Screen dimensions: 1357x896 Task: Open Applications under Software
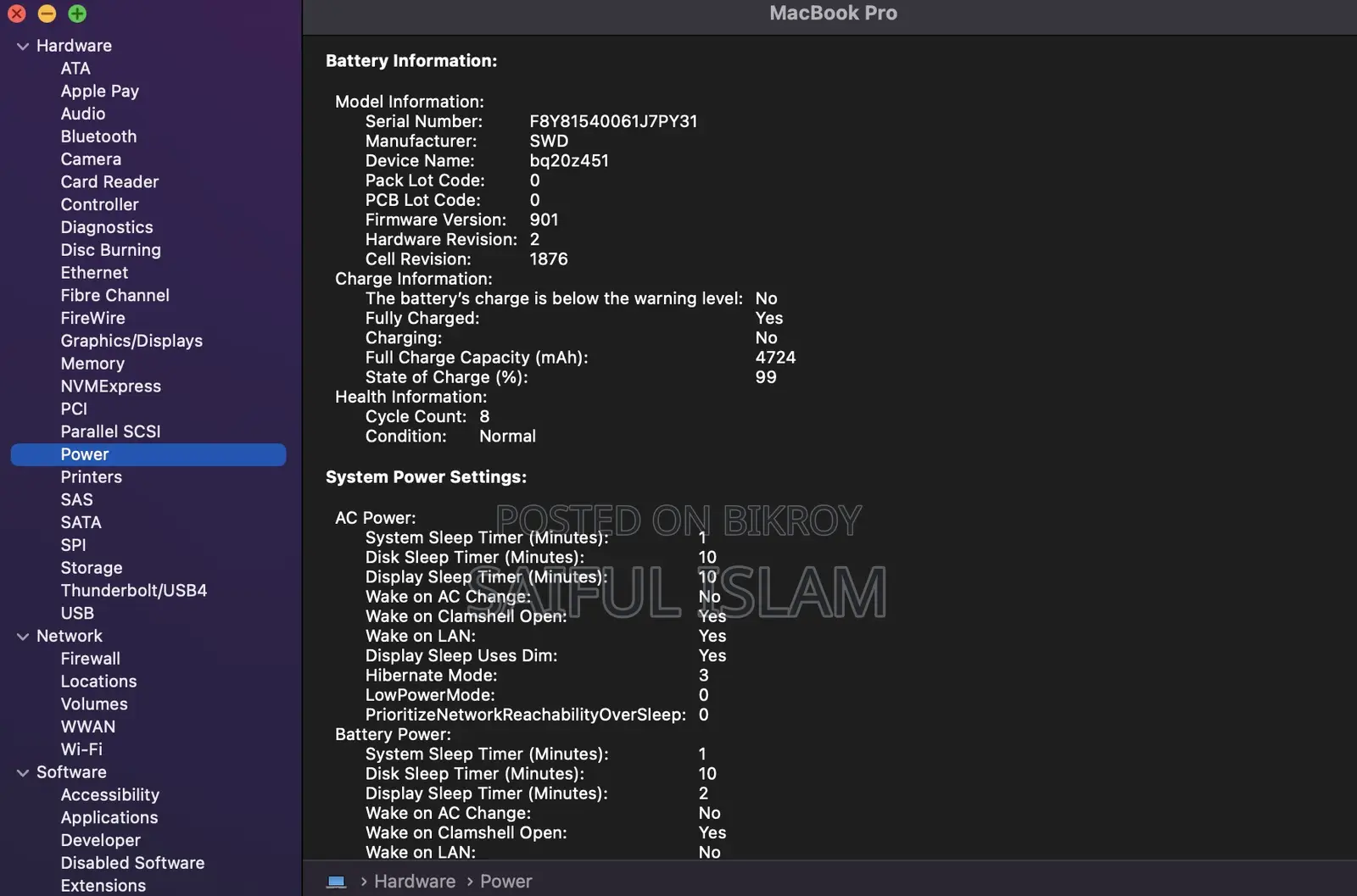(109, 818)
